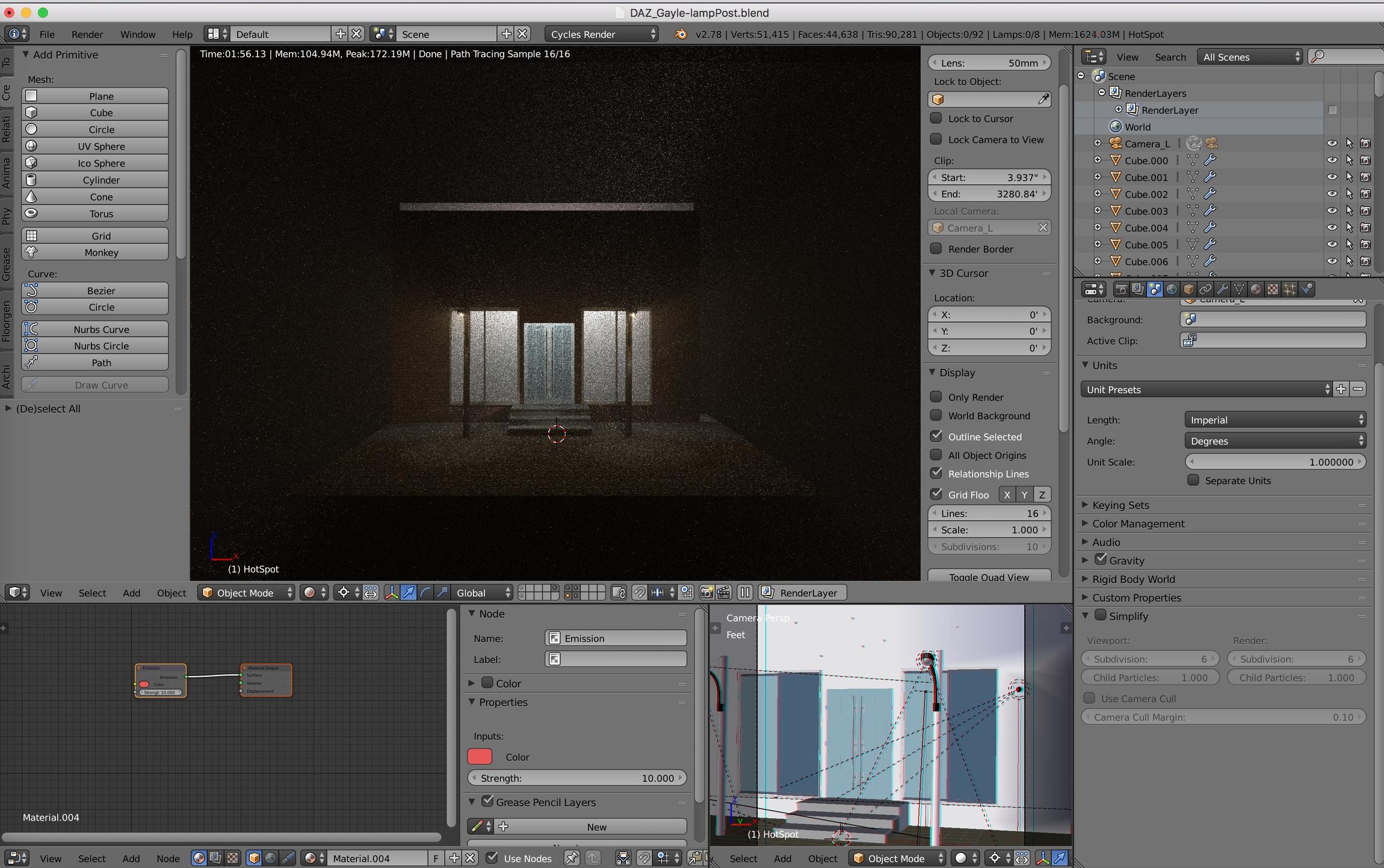The width and height of the screenshot is (1384, 868).
Task: Click the Emission Color red swatch
Action: pyautogui.click(x=480, y=756)
